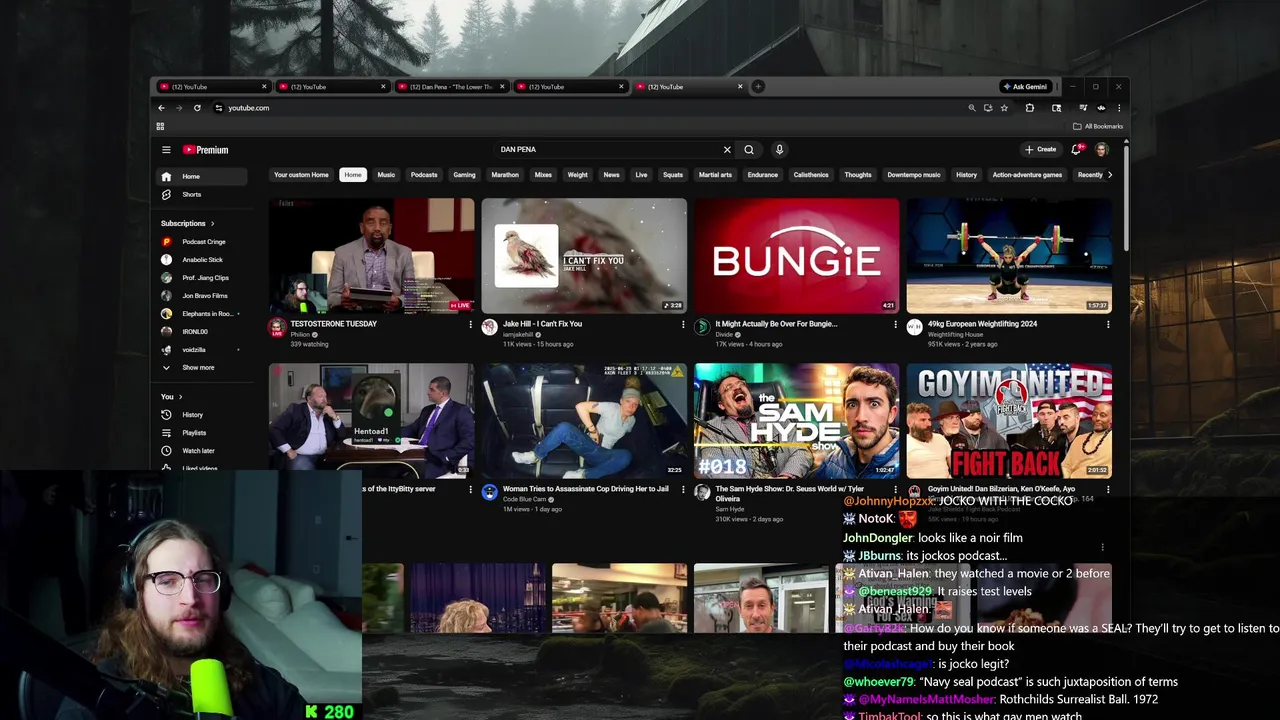Image resolution: width=1280 pixels, height=720 pixels.
Task: Select the Martial arts filter chip
Action: pyautogui.click(x=715, y=175)
